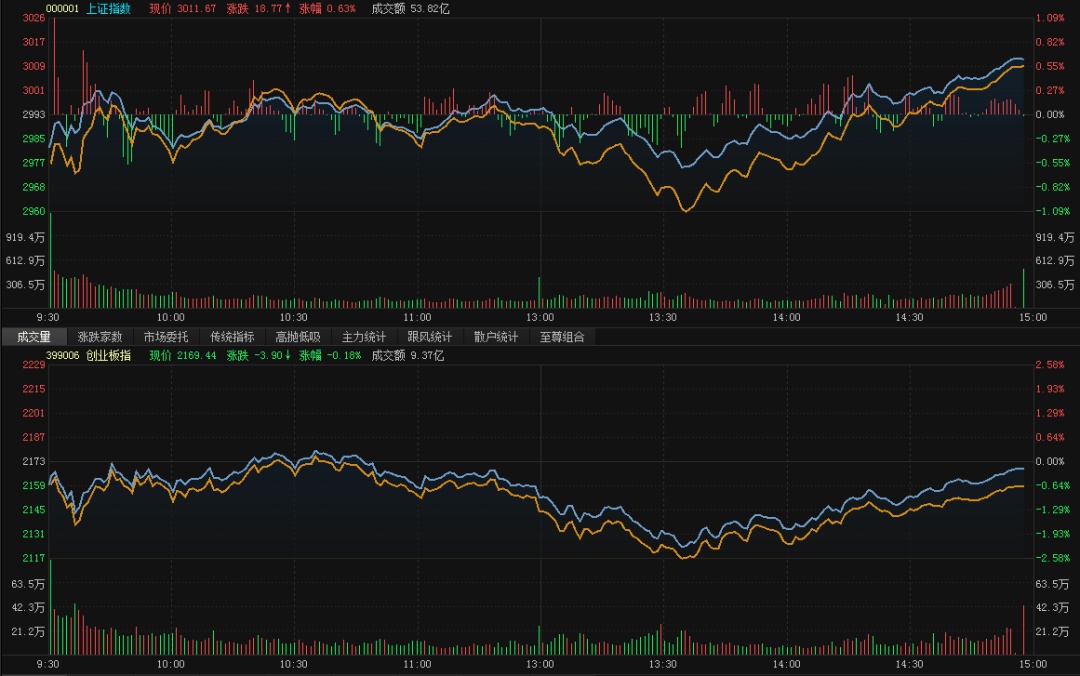Switch to the 成交量 tab
The image size is (1080, 676).
[x=34, y=336]
